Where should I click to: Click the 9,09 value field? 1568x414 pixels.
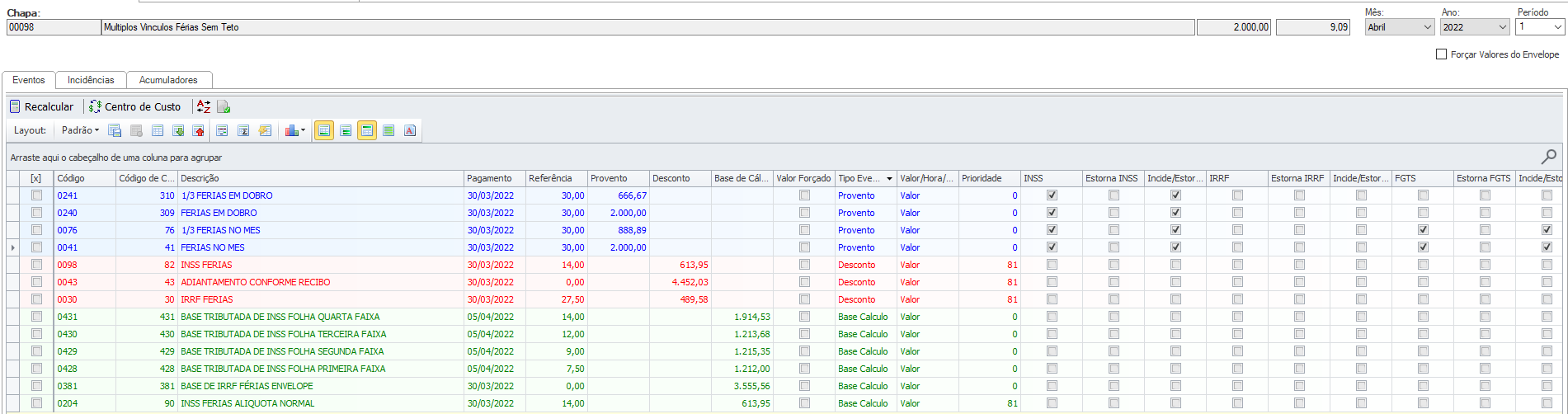tap(1313, 27)
